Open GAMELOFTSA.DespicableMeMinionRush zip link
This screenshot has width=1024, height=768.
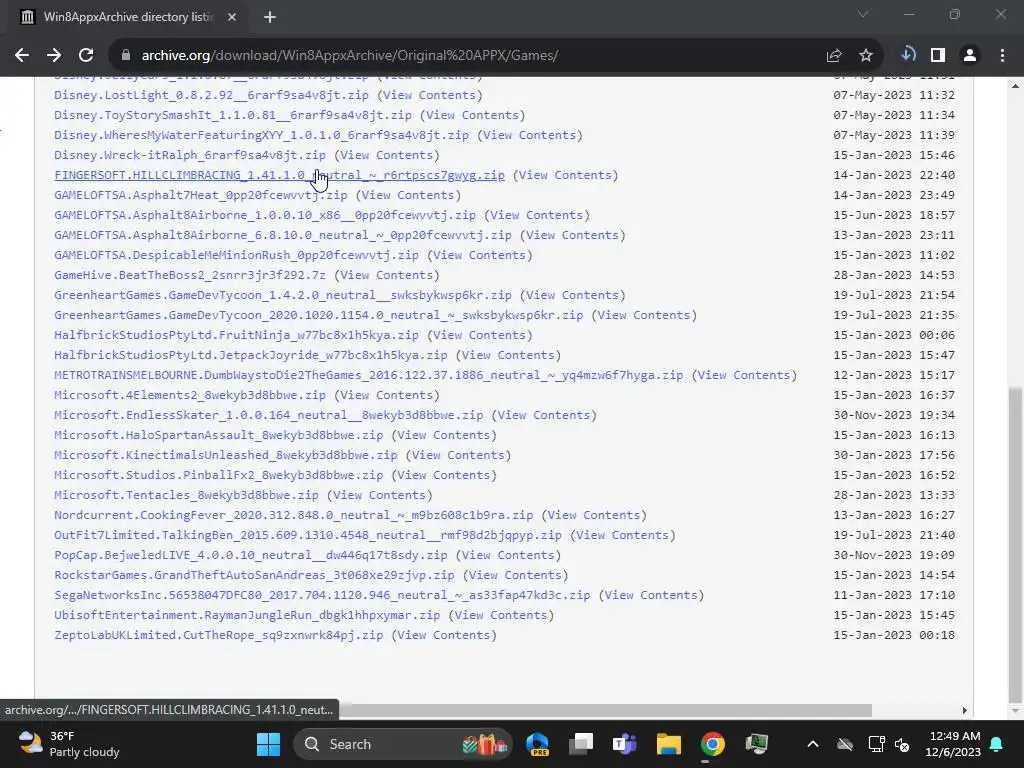coord(236,255)
